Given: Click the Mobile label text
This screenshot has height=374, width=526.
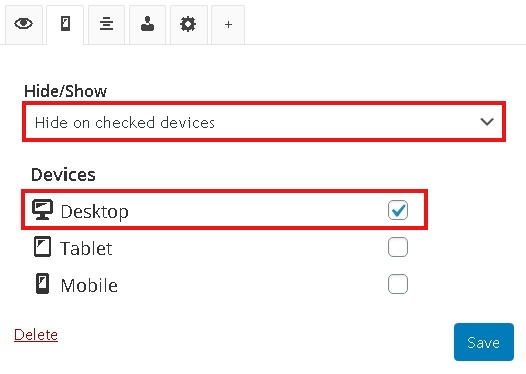Looking at the screenshot, I should 89,285.
